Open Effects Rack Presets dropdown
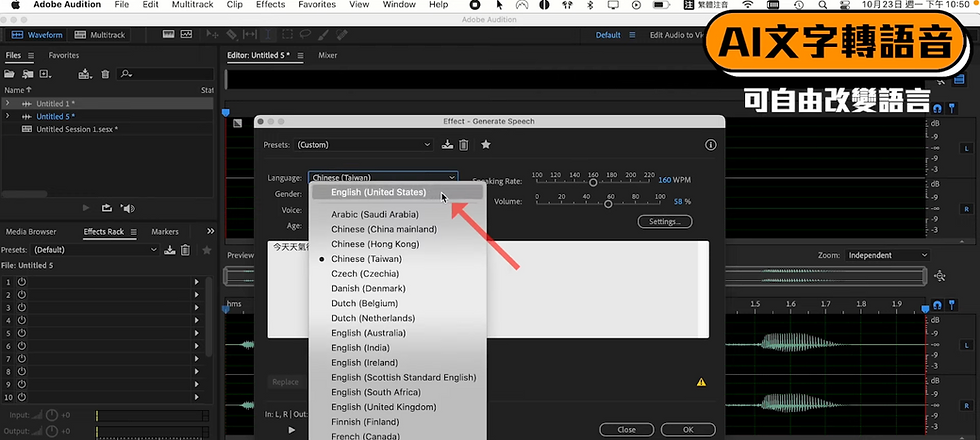 pos(96,249)
